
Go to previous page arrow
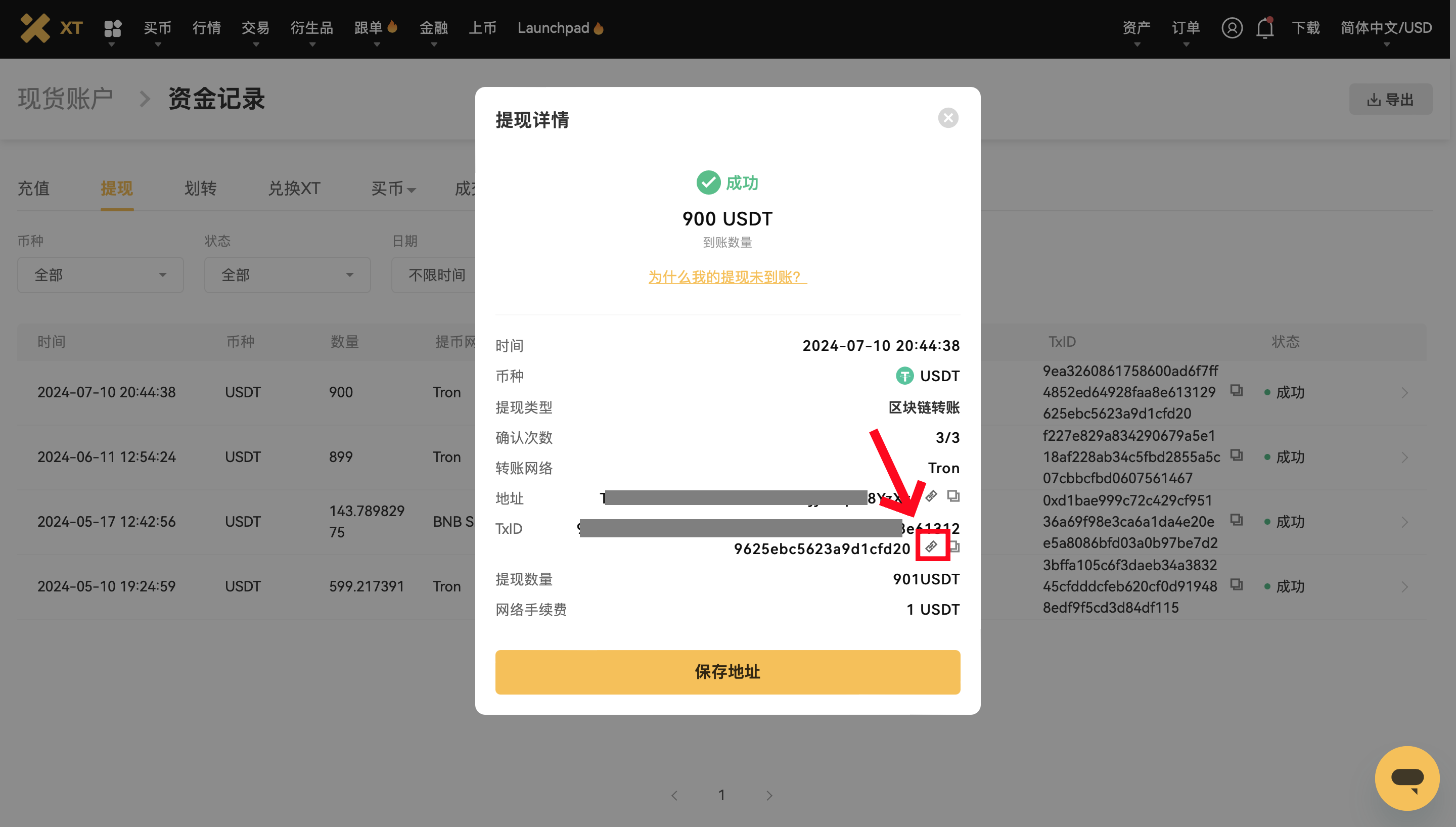click(x=674, y=795)
